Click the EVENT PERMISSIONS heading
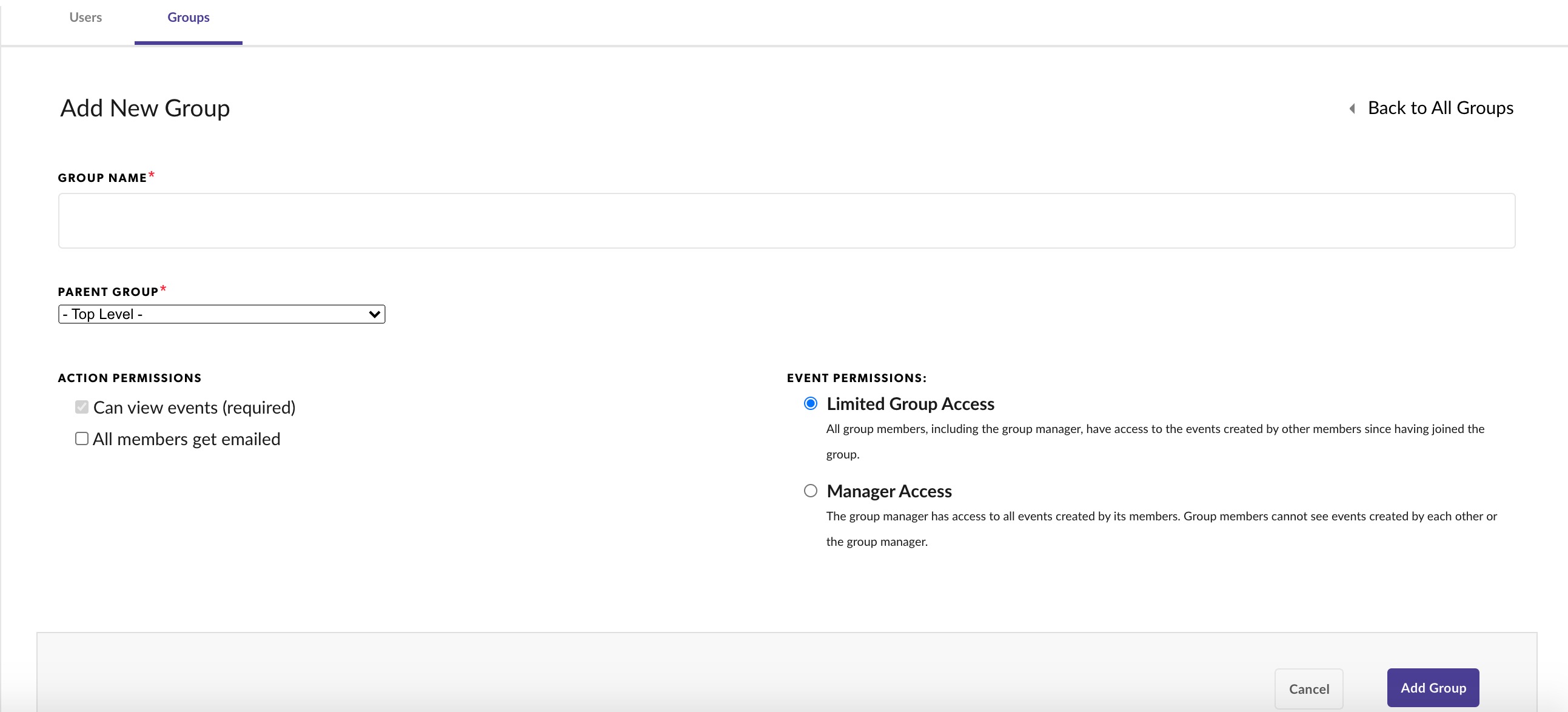Image resolution: width=1568 pixels, height=712 pixels. point(856,378)
